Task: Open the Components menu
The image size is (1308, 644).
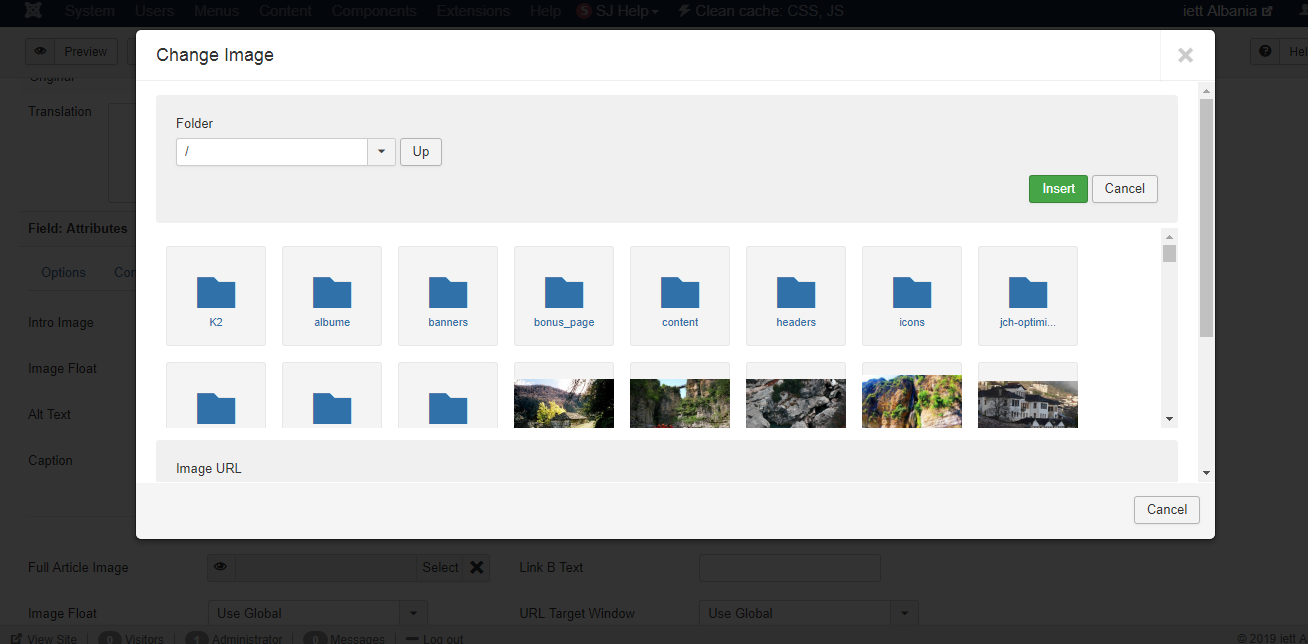Action: (374, 11)
